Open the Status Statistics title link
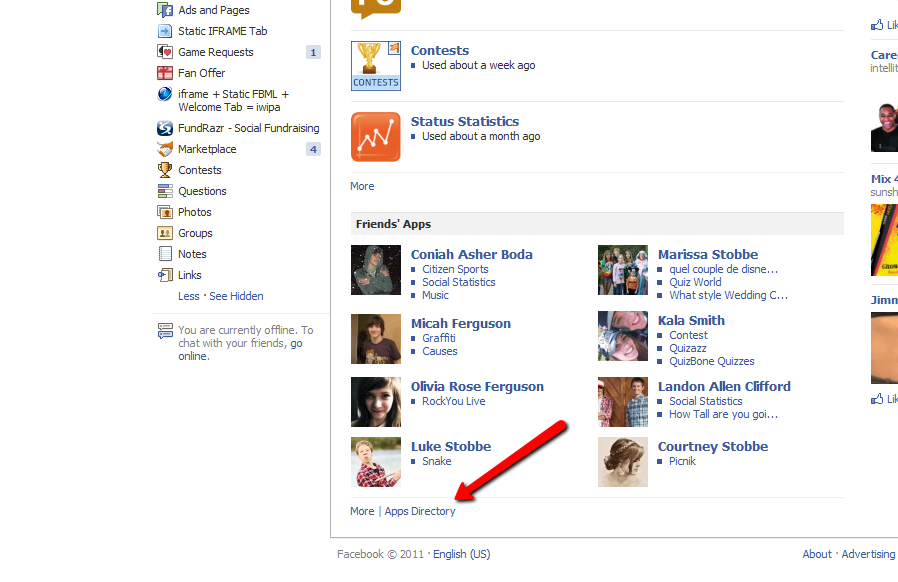 [464, 121]
